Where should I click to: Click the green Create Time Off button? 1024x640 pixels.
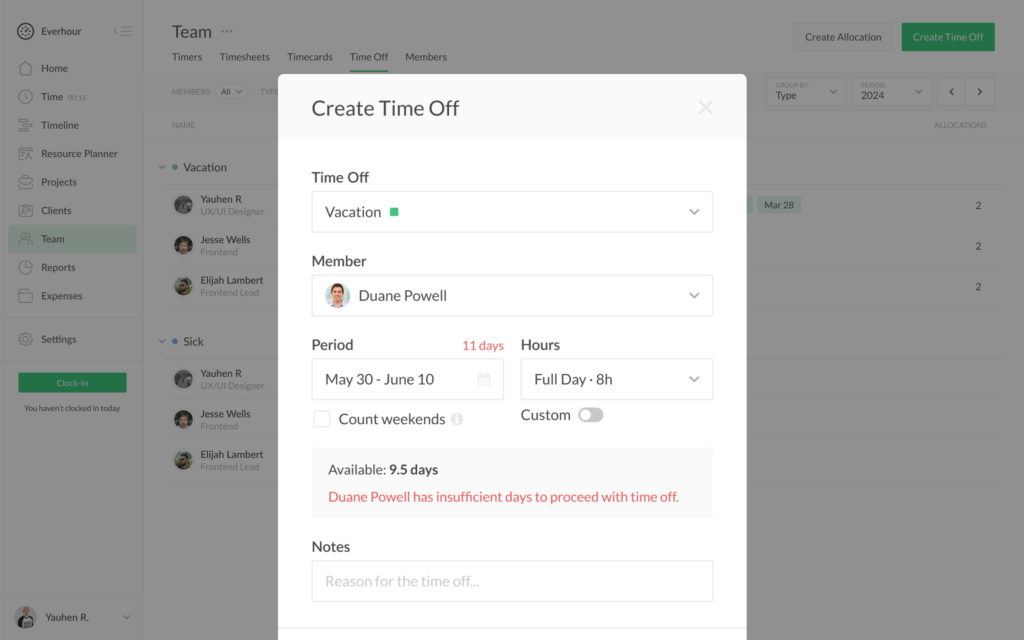948,37
